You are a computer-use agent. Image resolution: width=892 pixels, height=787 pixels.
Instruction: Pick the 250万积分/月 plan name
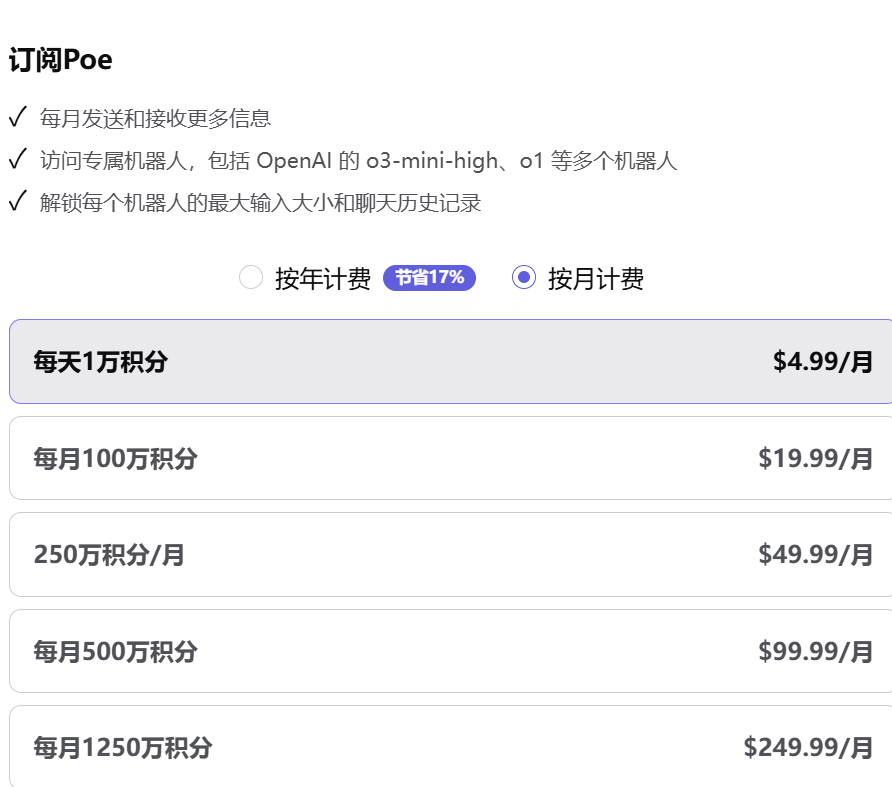(109, 555)
